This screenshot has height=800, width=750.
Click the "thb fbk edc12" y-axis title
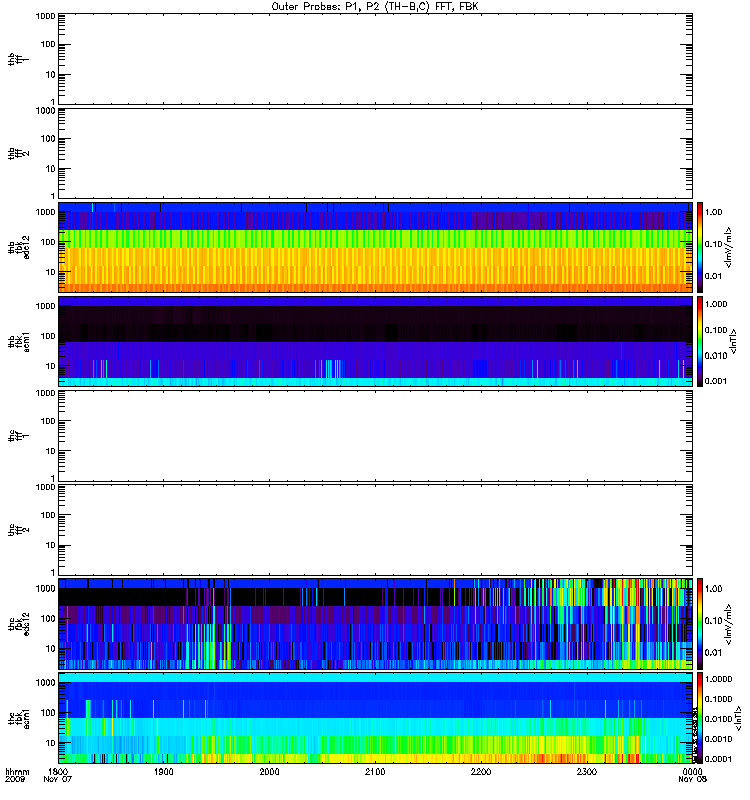click(x=18, y=247)
